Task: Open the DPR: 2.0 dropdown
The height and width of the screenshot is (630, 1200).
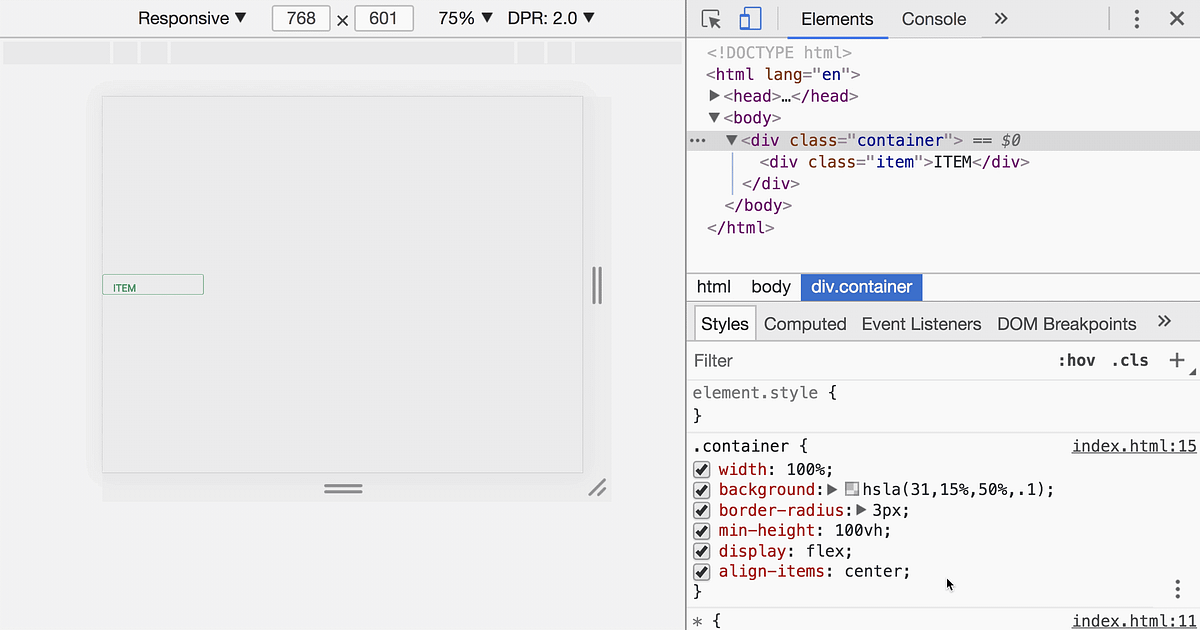Action: [551, 18]
